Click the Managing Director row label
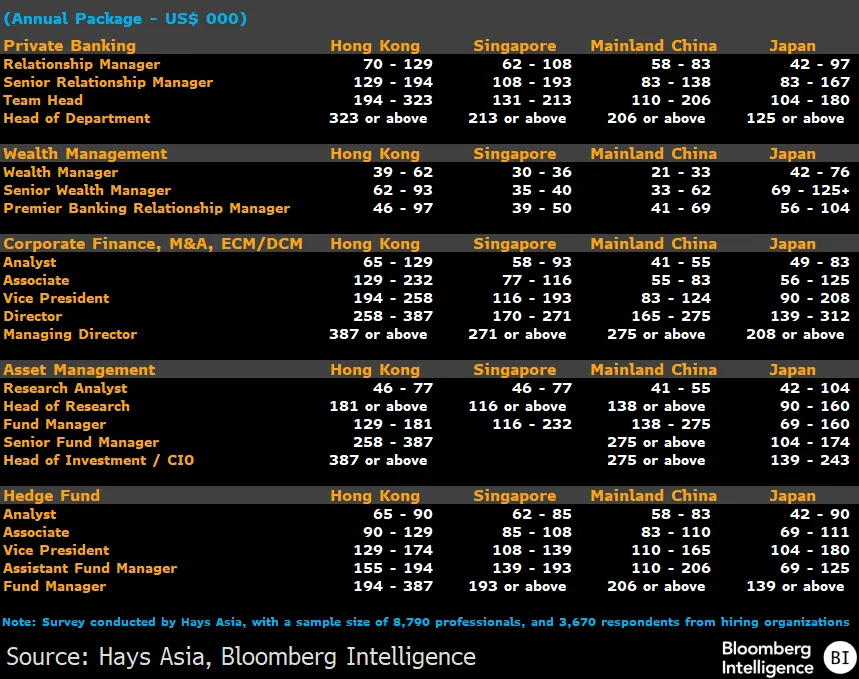Screen dimensions: 859x679 tap(70, 334)
